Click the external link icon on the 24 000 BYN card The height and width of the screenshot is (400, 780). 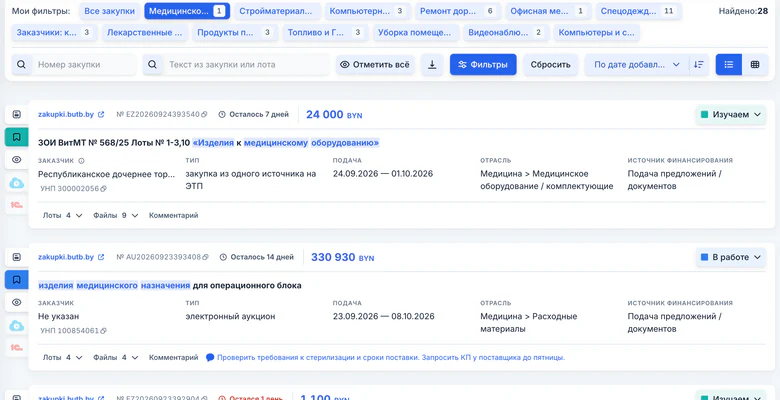[x=101, y=114]
